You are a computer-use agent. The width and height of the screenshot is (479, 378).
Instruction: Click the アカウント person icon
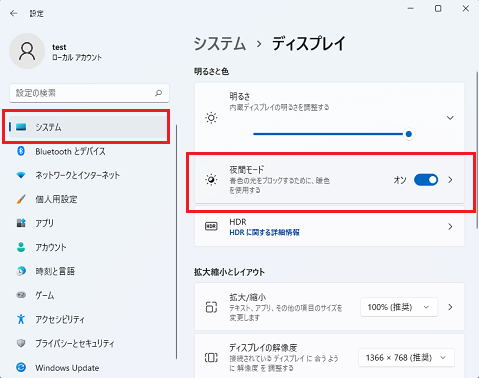(x=21, y=247)
